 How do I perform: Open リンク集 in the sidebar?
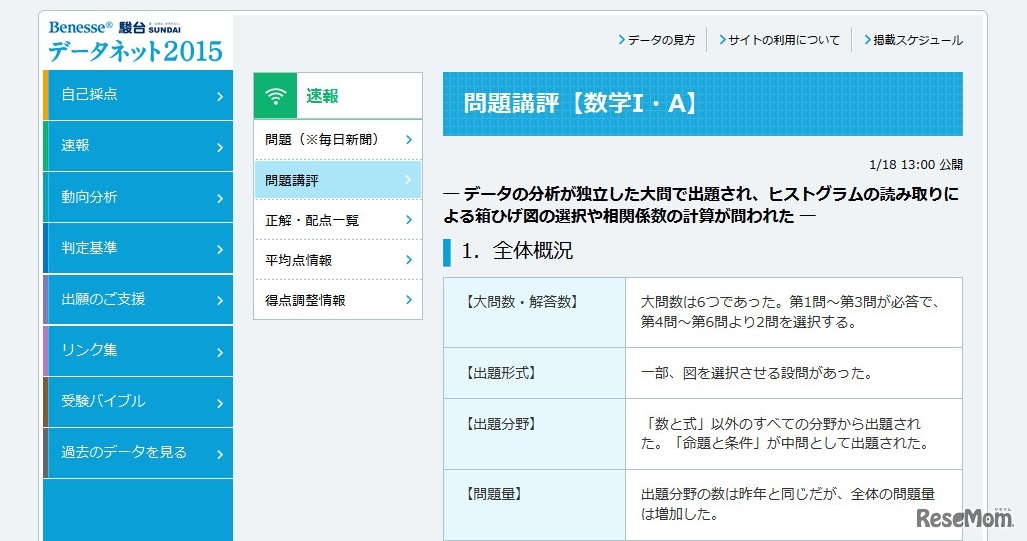(x=138, y=350)
